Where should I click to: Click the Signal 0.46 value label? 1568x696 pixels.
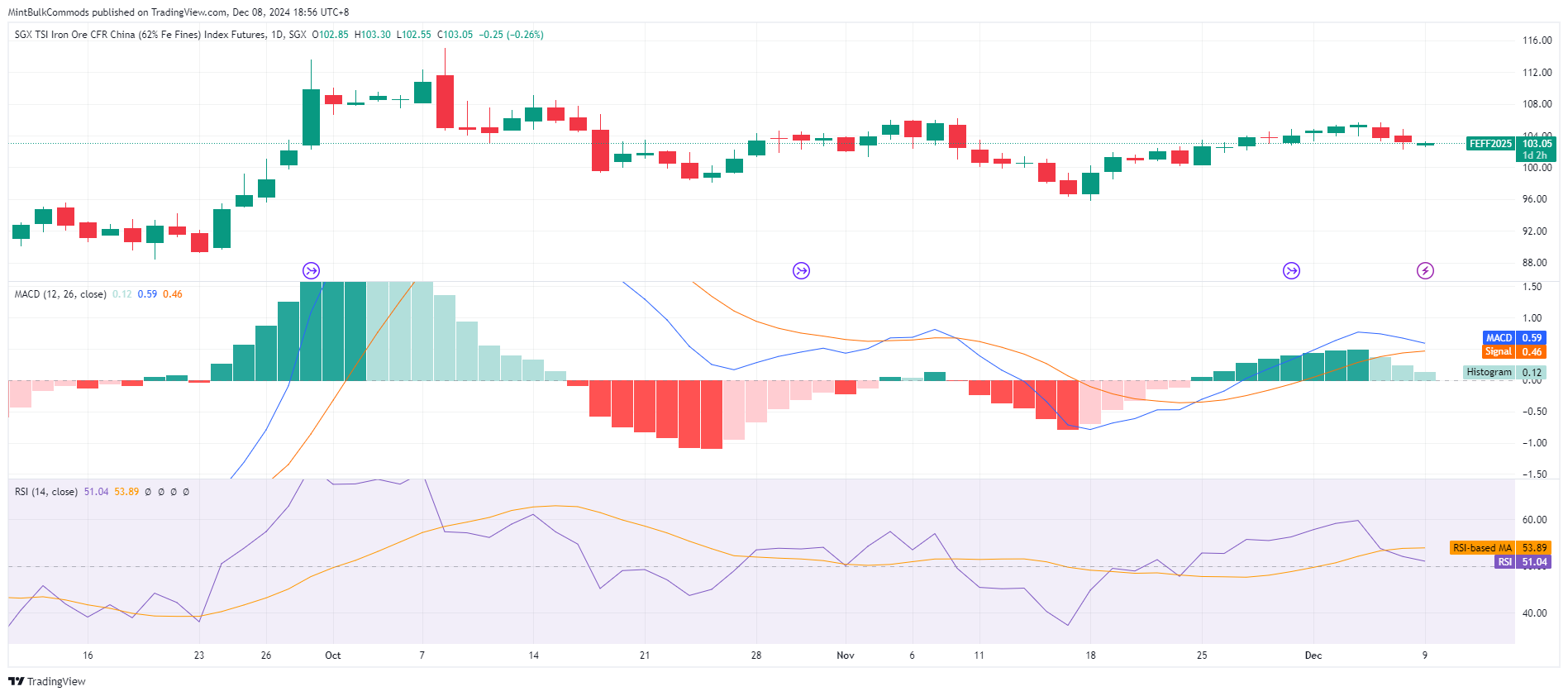coord(1514,352)
